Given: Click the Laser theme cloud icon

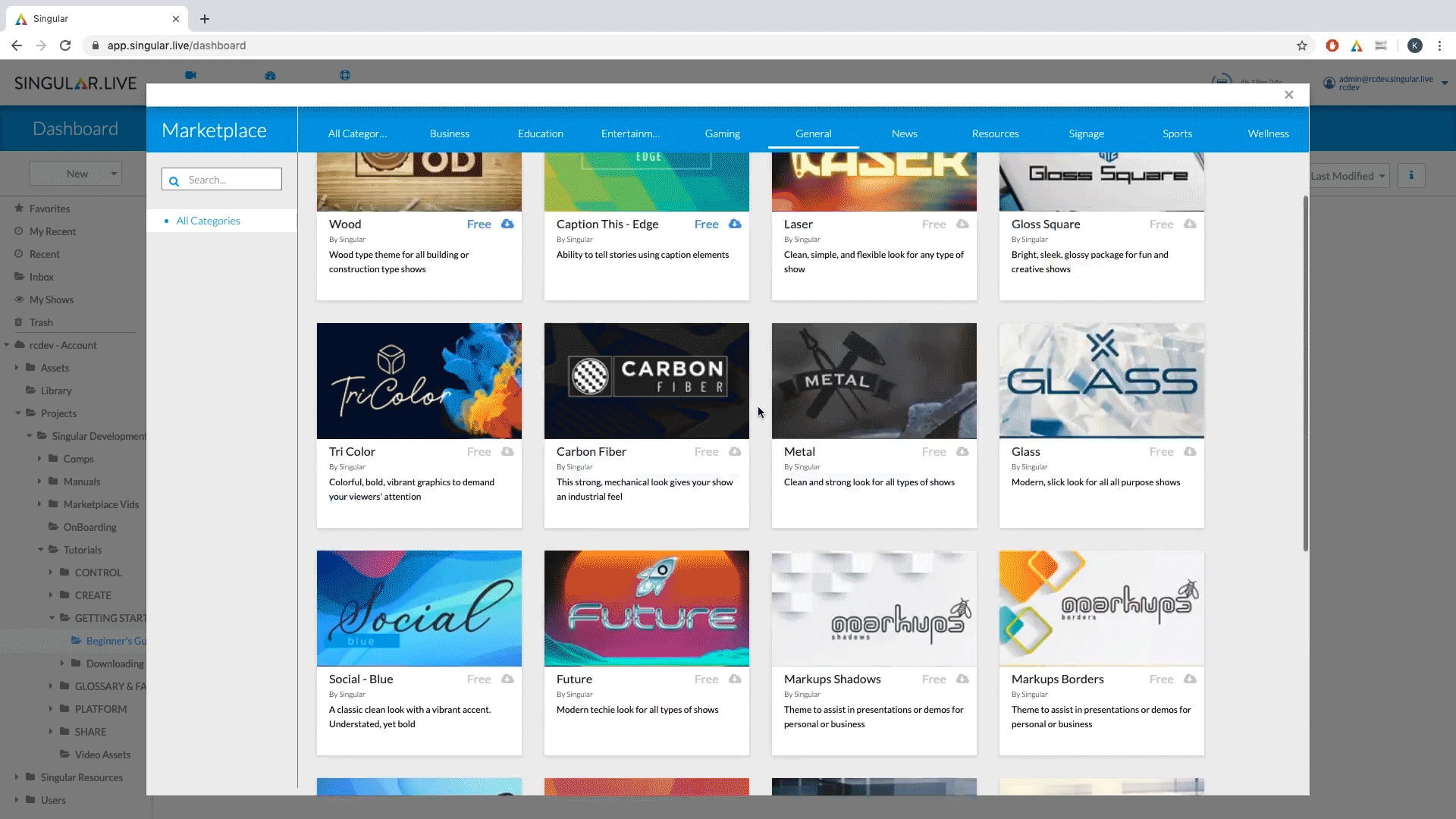Looking at the screenshot, I should 962,224.
